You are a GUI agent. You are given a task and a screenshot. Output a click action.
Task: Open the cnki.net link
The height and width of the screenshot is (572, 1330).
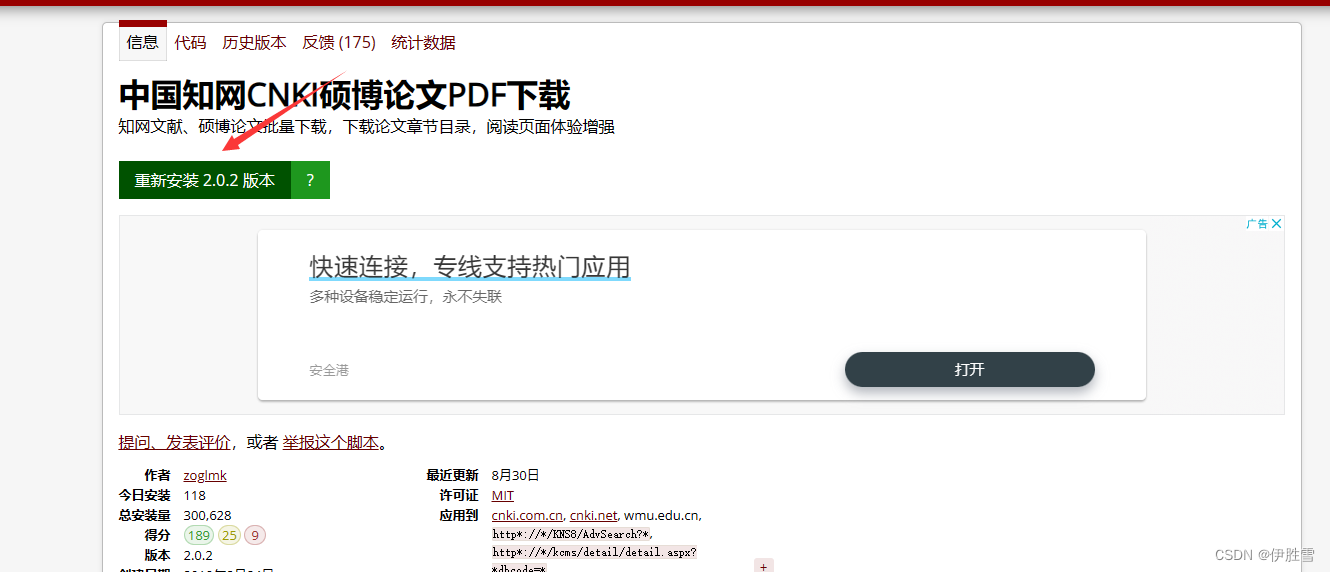pyautogui.click(x=594, y=515)
